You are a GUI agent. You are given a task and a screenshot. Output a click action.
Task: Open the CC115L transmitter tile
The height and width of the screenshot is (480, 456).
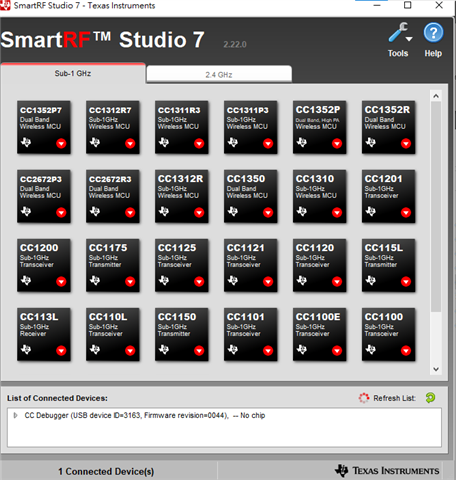[389, 265]
